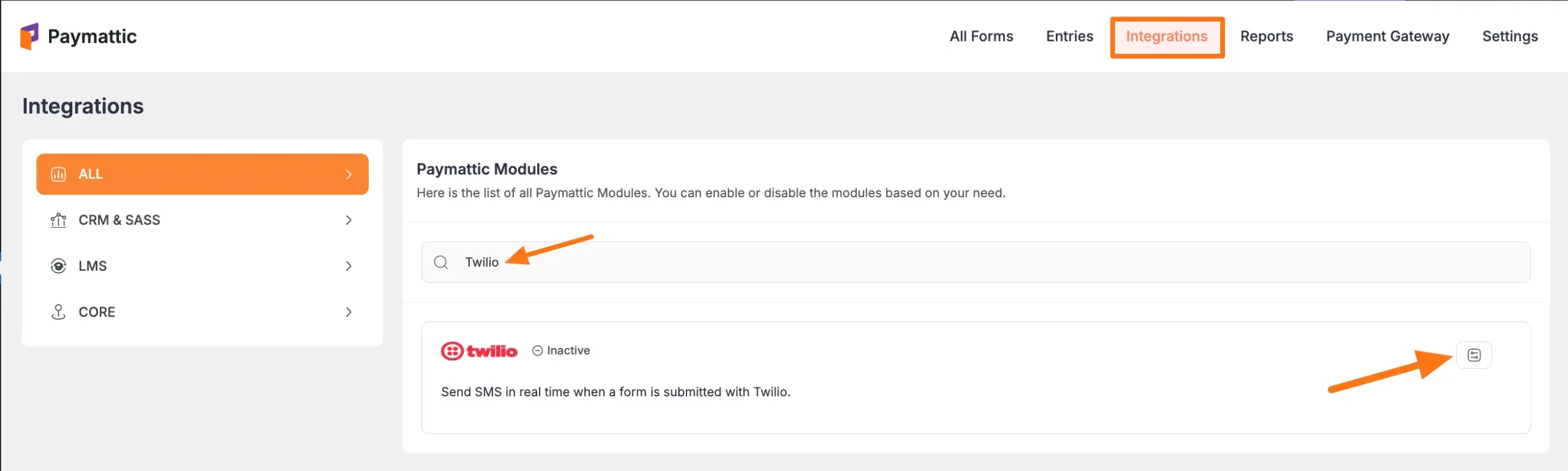1568x471 pixels.
Task: Click the LMS category icon
Action: tap(58, 266)
